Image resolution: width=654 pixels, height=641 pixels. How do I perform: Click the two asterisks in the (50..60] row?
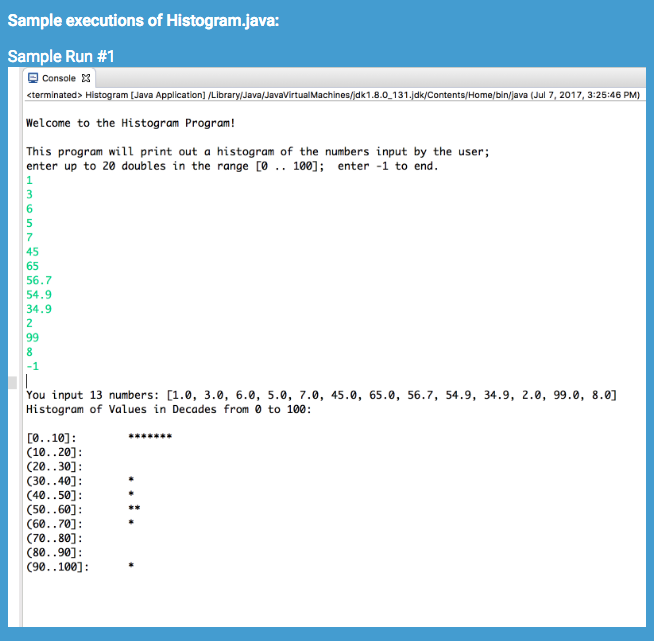pyautogui.click(x=134, y=508)
